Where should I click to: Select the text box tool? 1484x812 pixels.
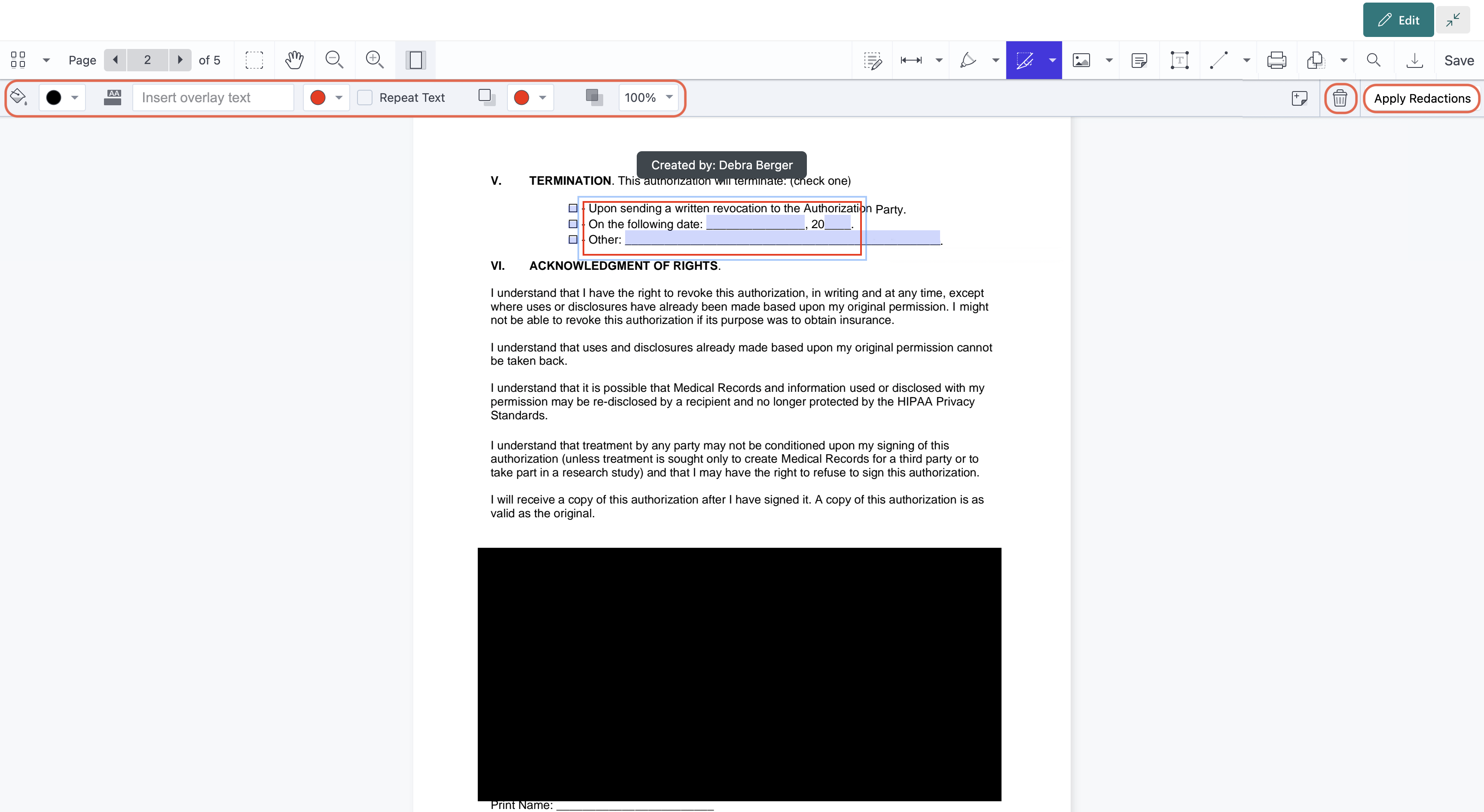click(1179, 60)
